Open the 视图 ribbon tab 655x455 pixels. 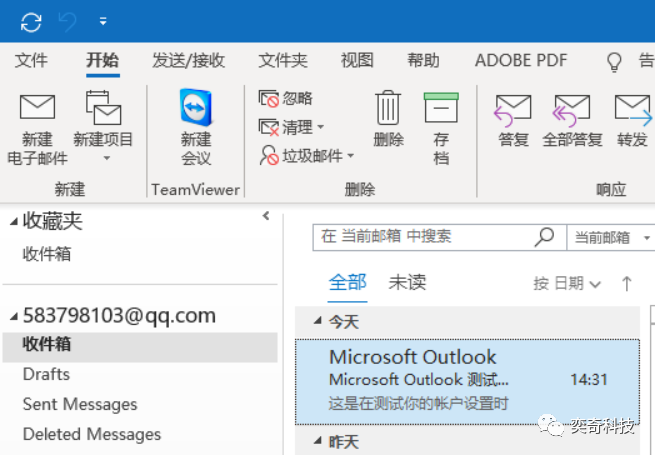(357, 60)
